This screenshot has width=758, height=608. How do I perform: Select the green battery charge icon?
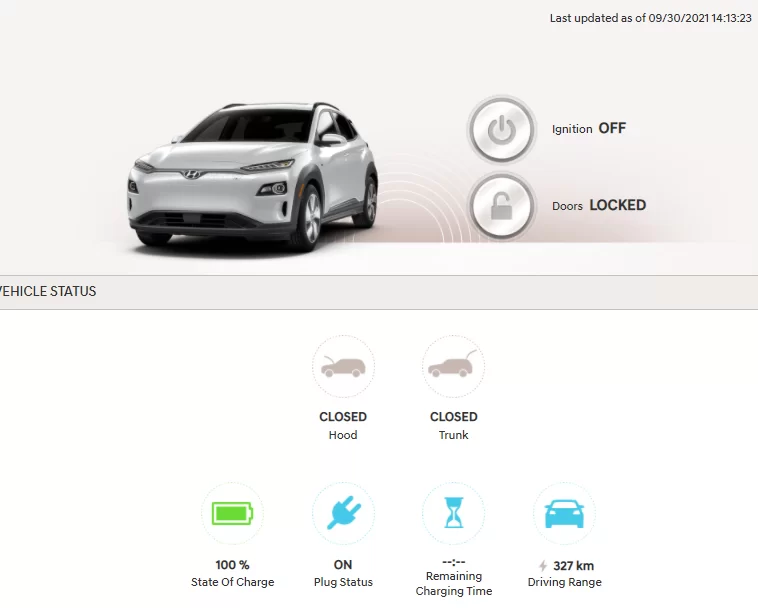pos(233,513)
